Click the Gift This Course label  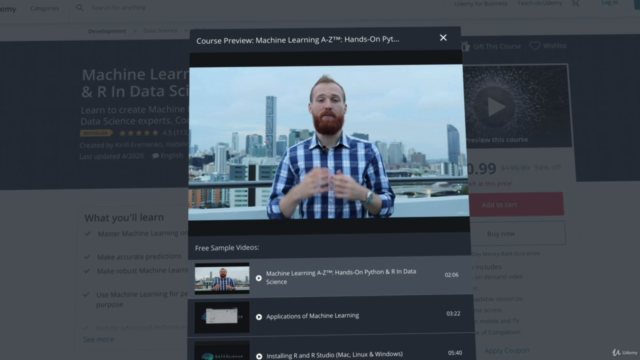497,47
